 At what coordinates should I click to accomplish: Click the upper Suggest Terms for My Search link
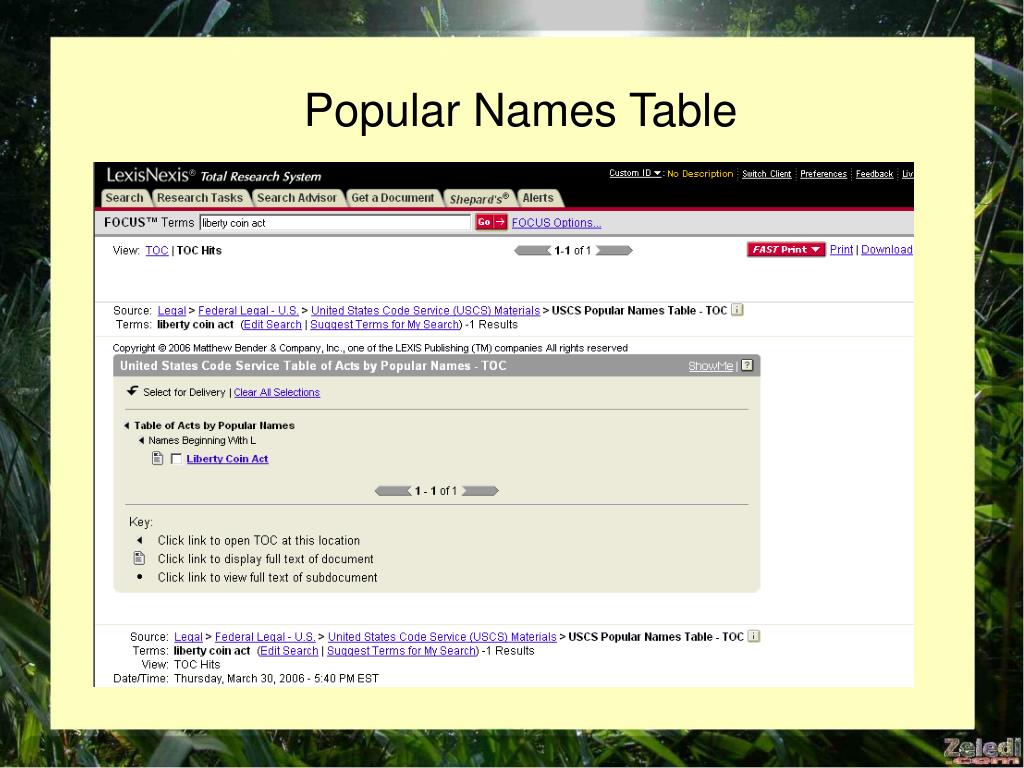[x=385, y=325]
